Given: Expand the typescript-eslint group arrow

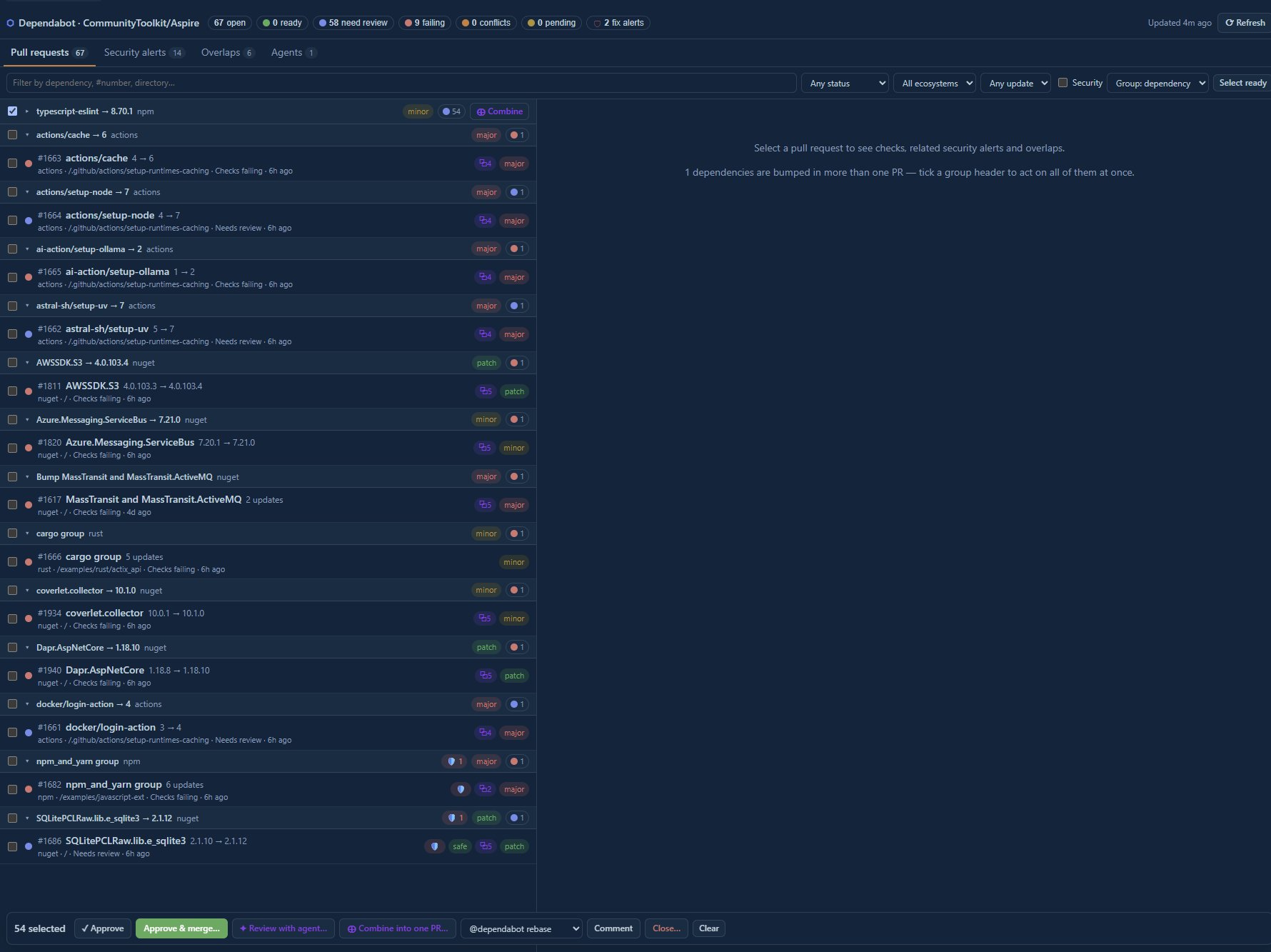Looking at the screenshot, I should [27, 111].
